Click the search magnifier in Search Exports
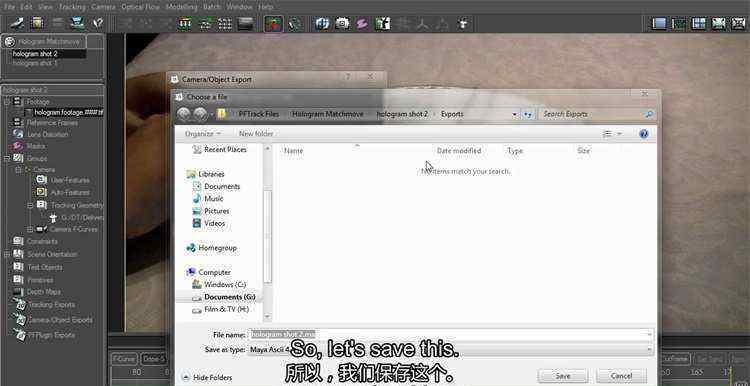 tap(649, 114)
